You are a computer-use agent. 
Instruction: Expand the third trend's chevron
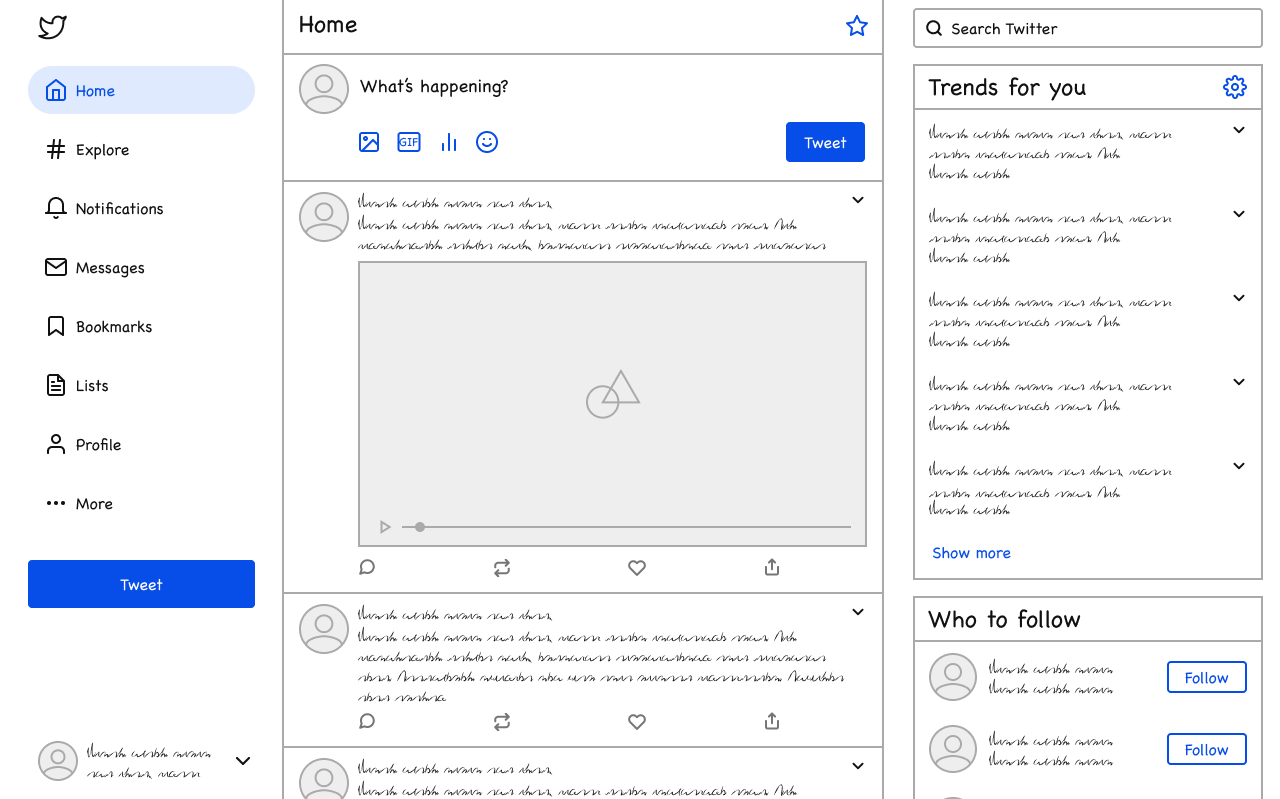click(1239, 298)
